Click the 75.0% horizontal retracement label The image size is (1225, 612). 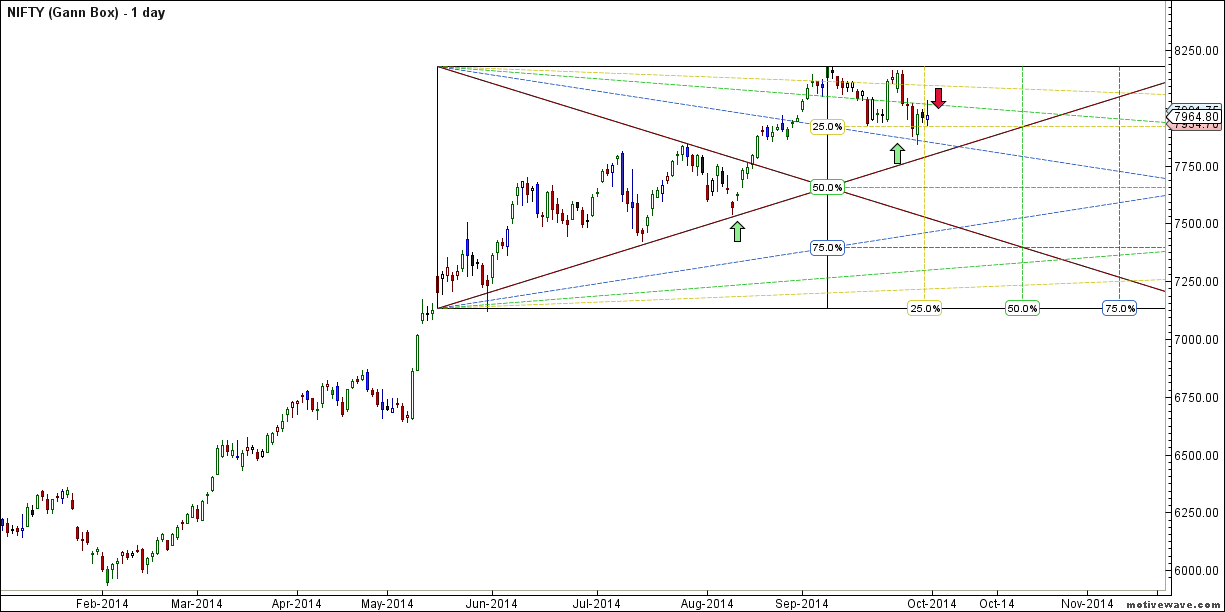tap(827, 245)
